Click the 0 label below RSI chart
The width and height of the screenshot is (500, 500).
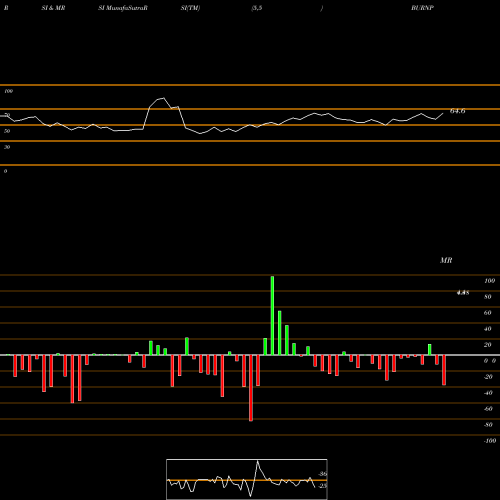pos(5,171)
